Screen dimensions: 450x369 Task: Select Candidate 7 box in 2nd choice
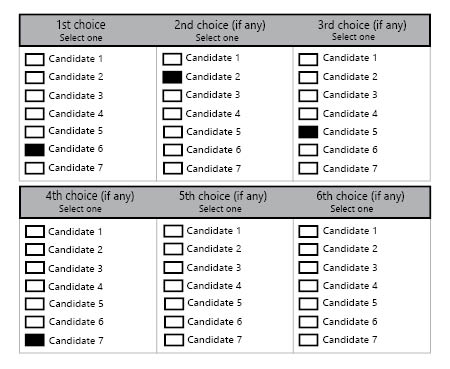tap(173, 168)
